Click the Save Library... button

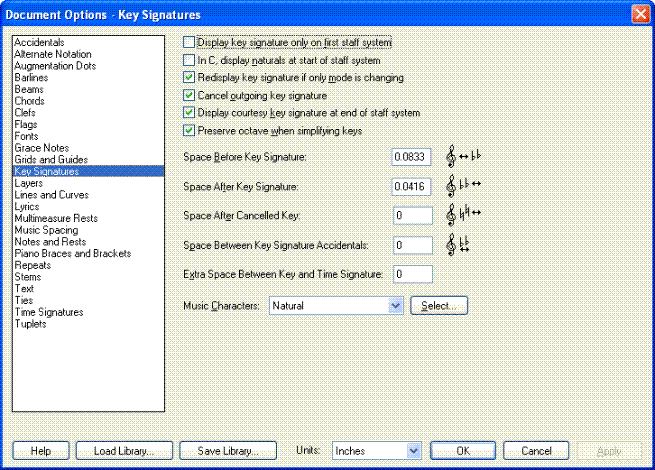(233, 451)
